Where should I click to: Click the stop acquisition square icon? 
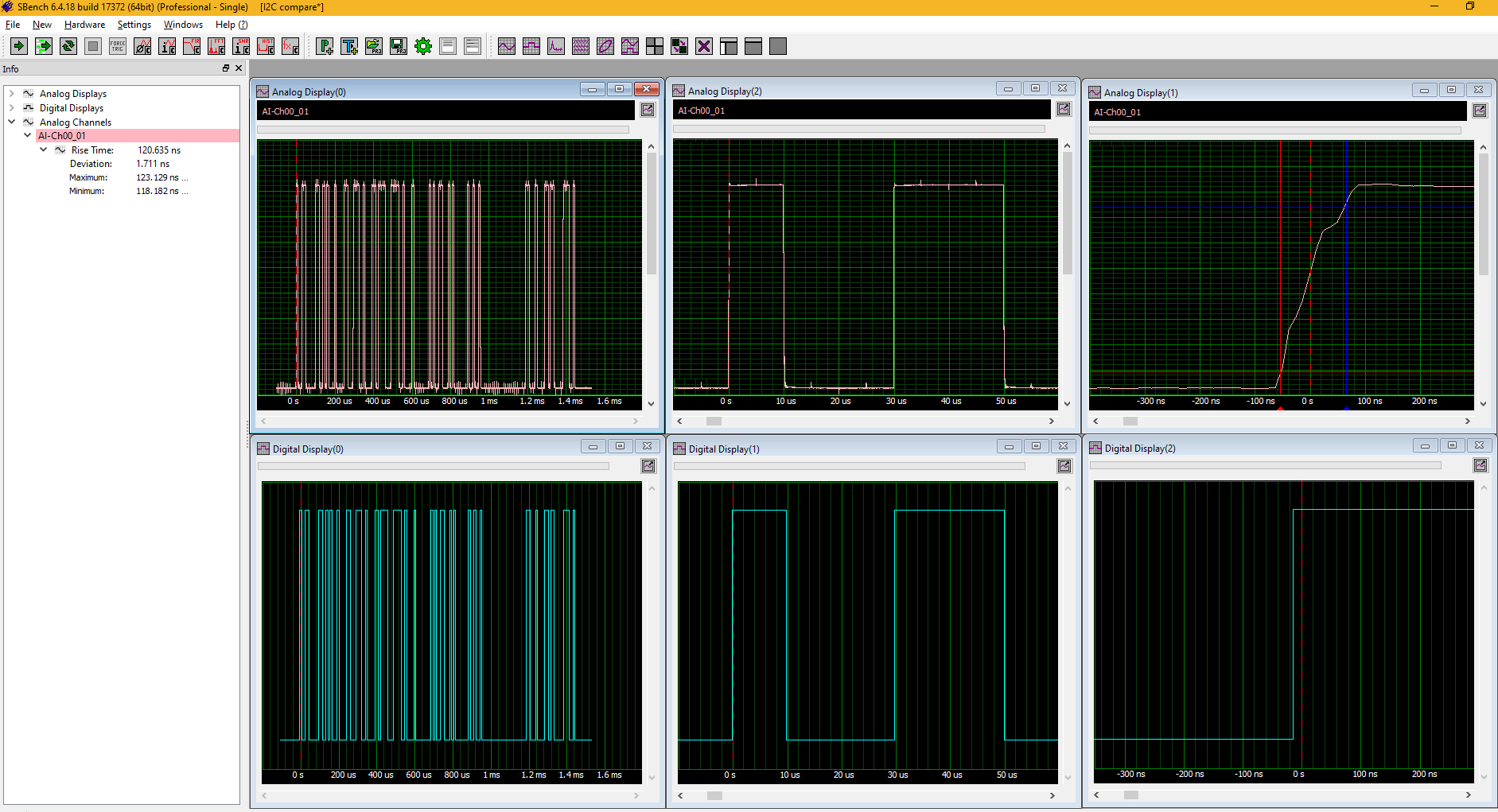click(93, 46)
